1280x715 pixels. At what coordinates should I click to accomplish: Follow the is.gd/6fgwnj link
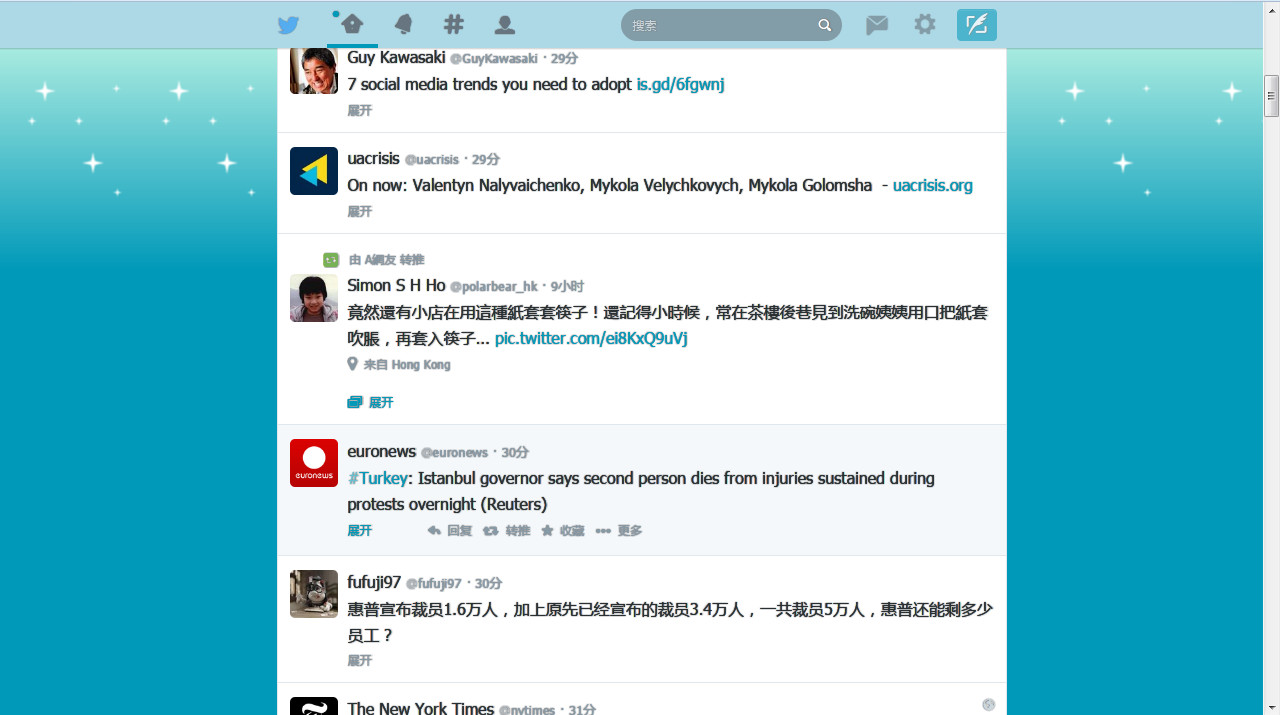680,85
